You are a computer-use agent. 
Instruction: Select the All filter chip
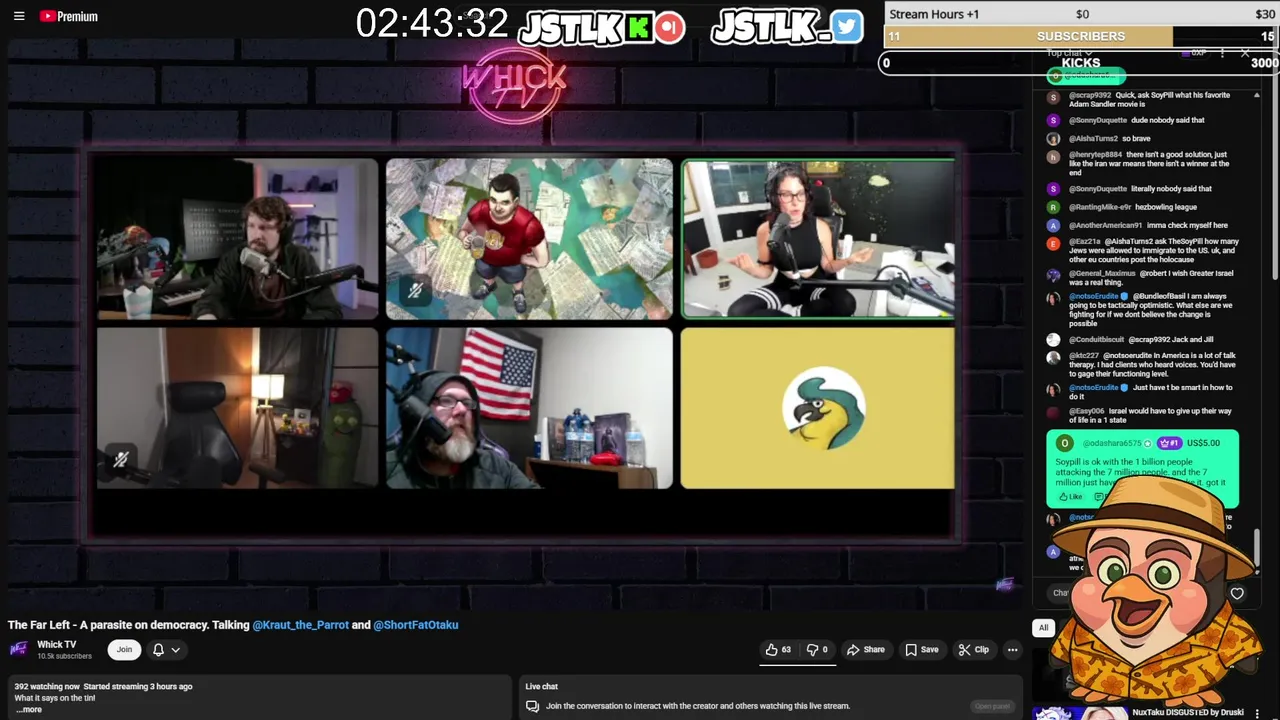tap(1043, 628)
